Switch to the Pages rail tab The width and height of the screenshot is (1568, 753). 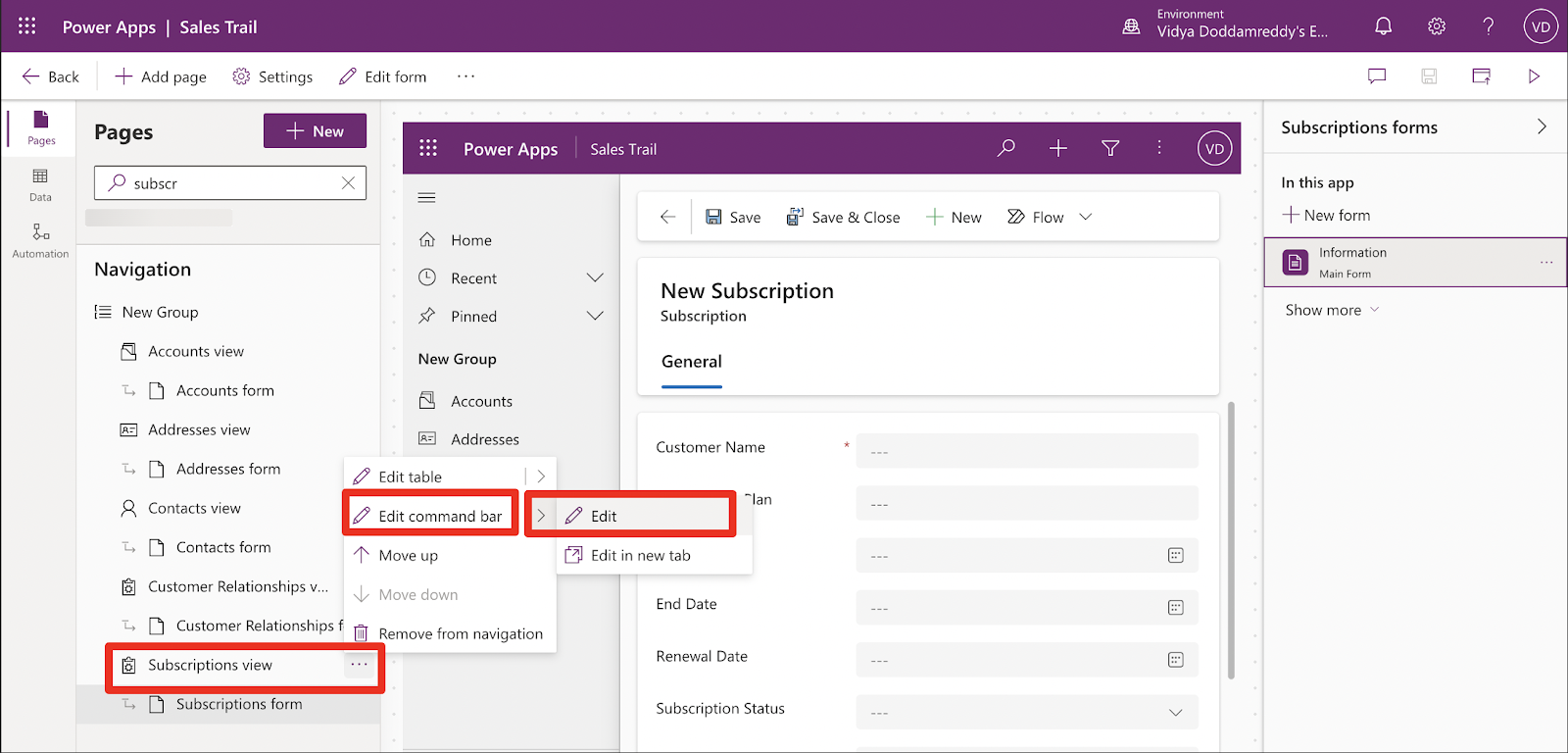point(40,128)
